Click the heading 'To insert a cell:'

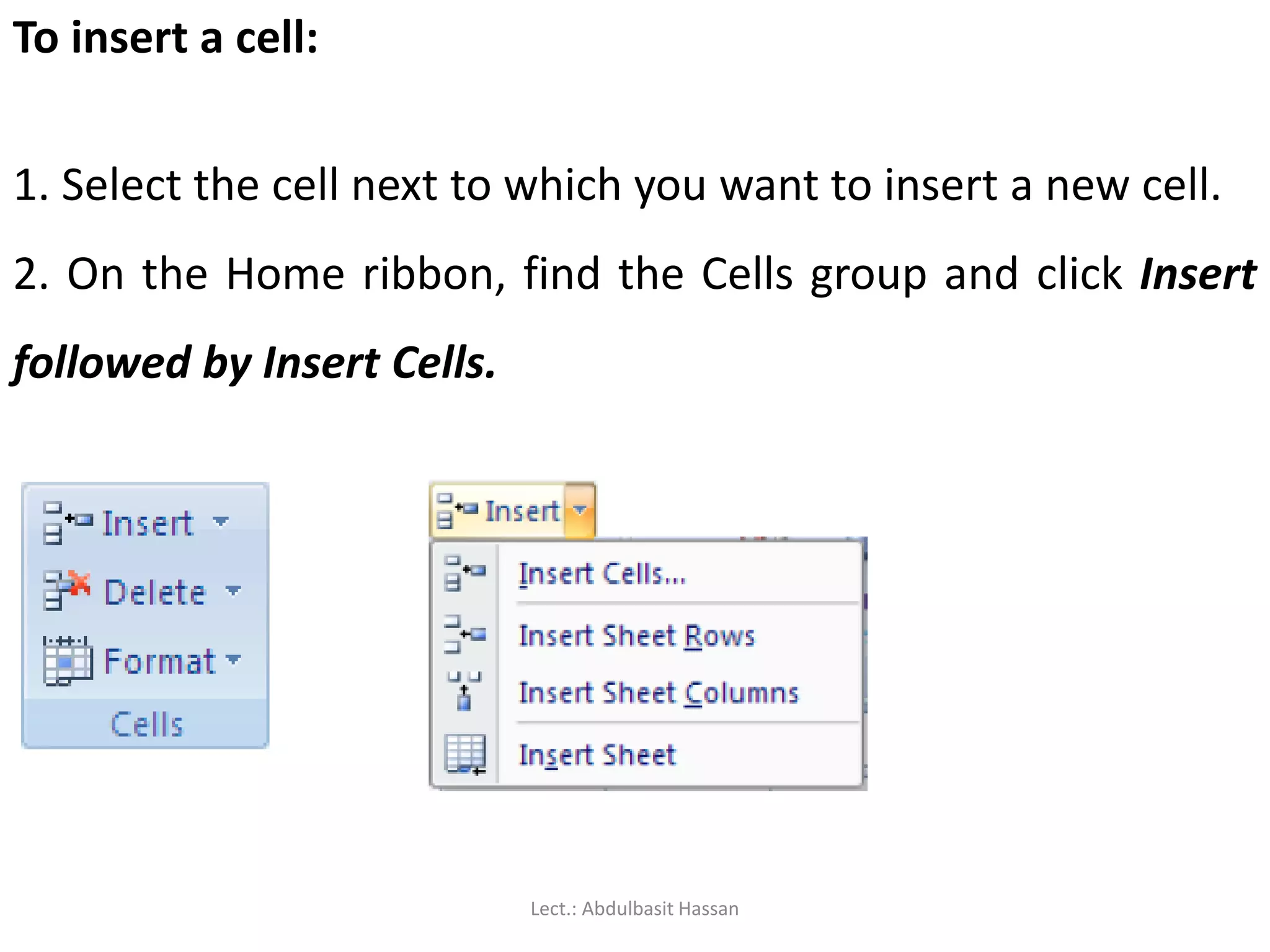[166, 38]
